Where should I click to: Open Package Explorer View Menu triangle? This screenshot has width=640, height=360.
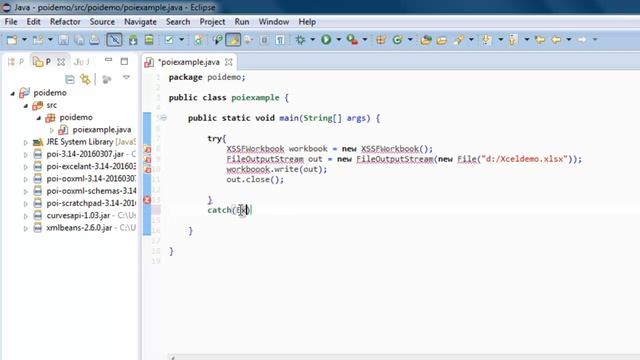click(x=126, y=77)
